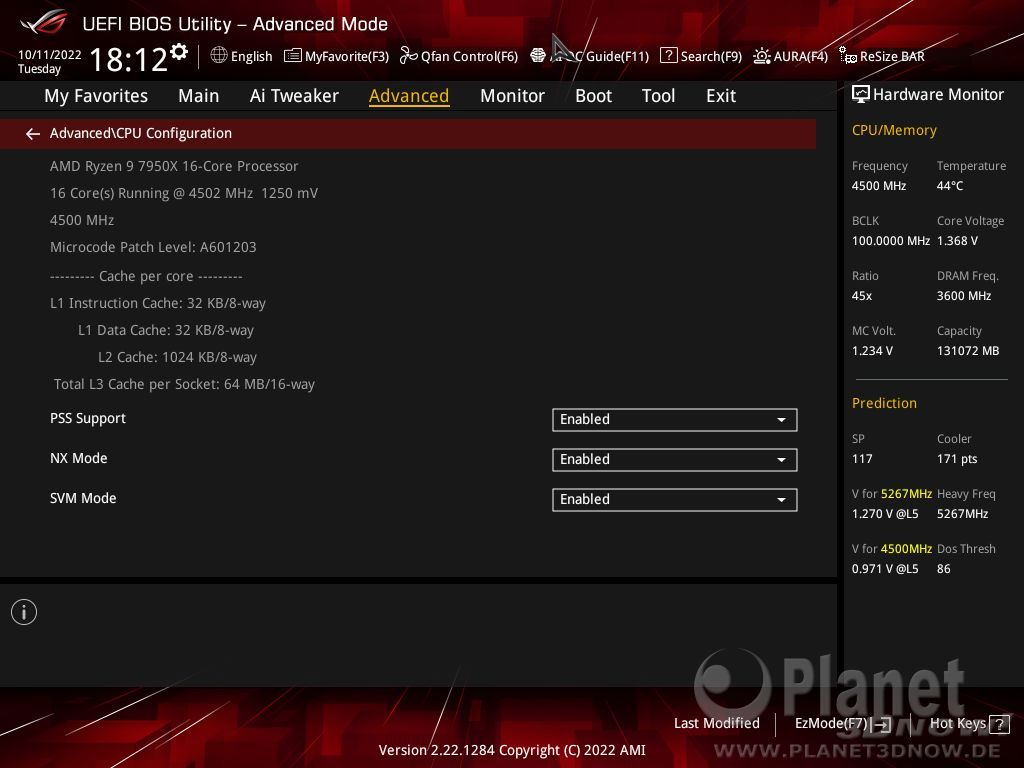This screenshot has width=1024, height=768.
Task: Click the L1 Instruction Cache line
Action: [x=158, y=304]
